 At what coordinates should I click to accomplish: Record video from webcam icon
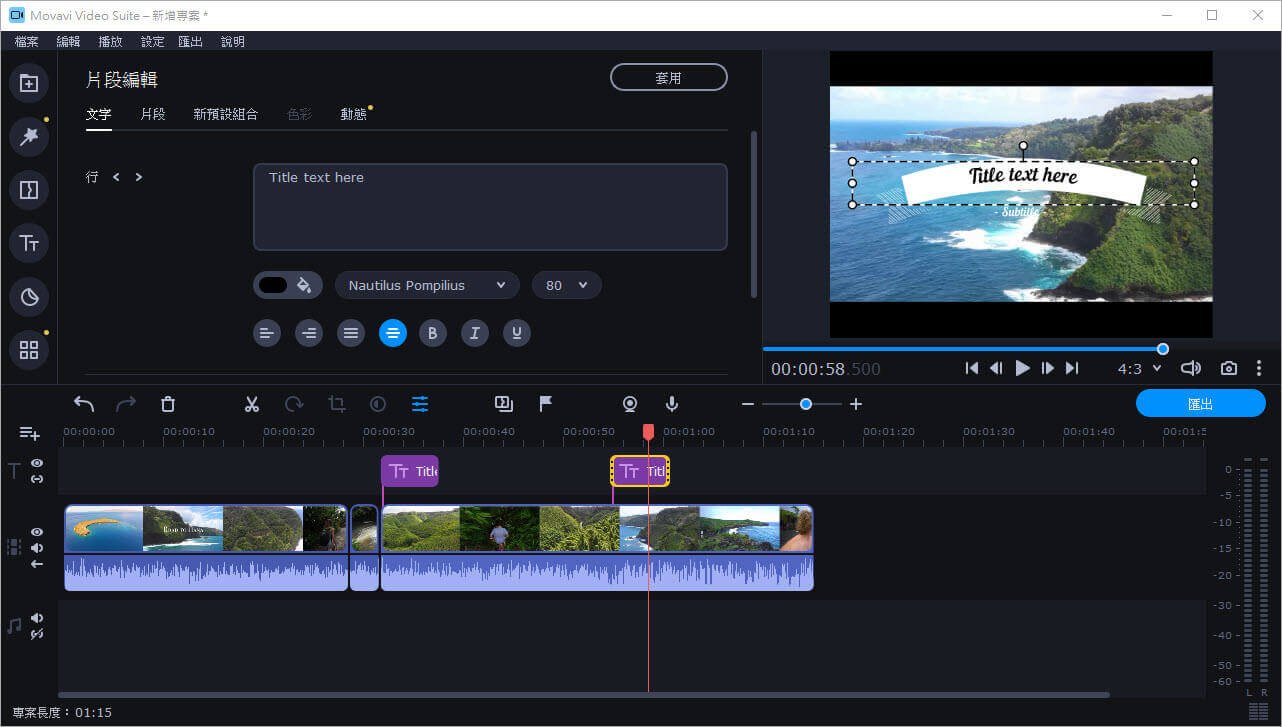click(630, 404)
